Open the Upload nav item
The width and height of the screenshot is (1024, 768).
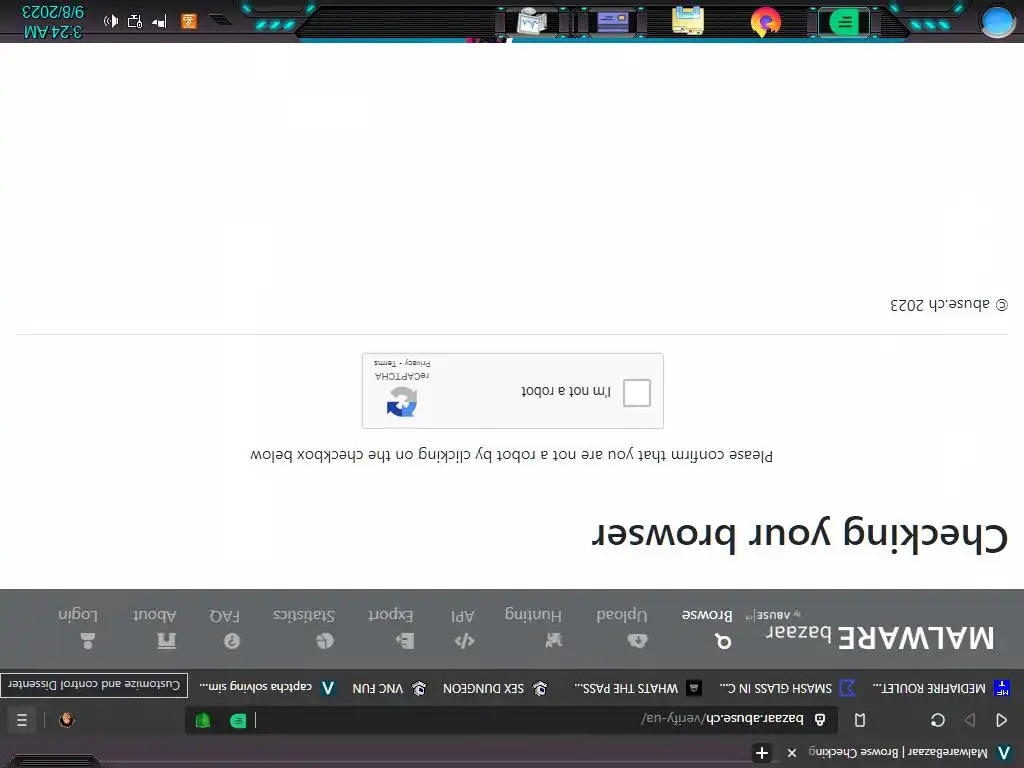coord(622,615)
